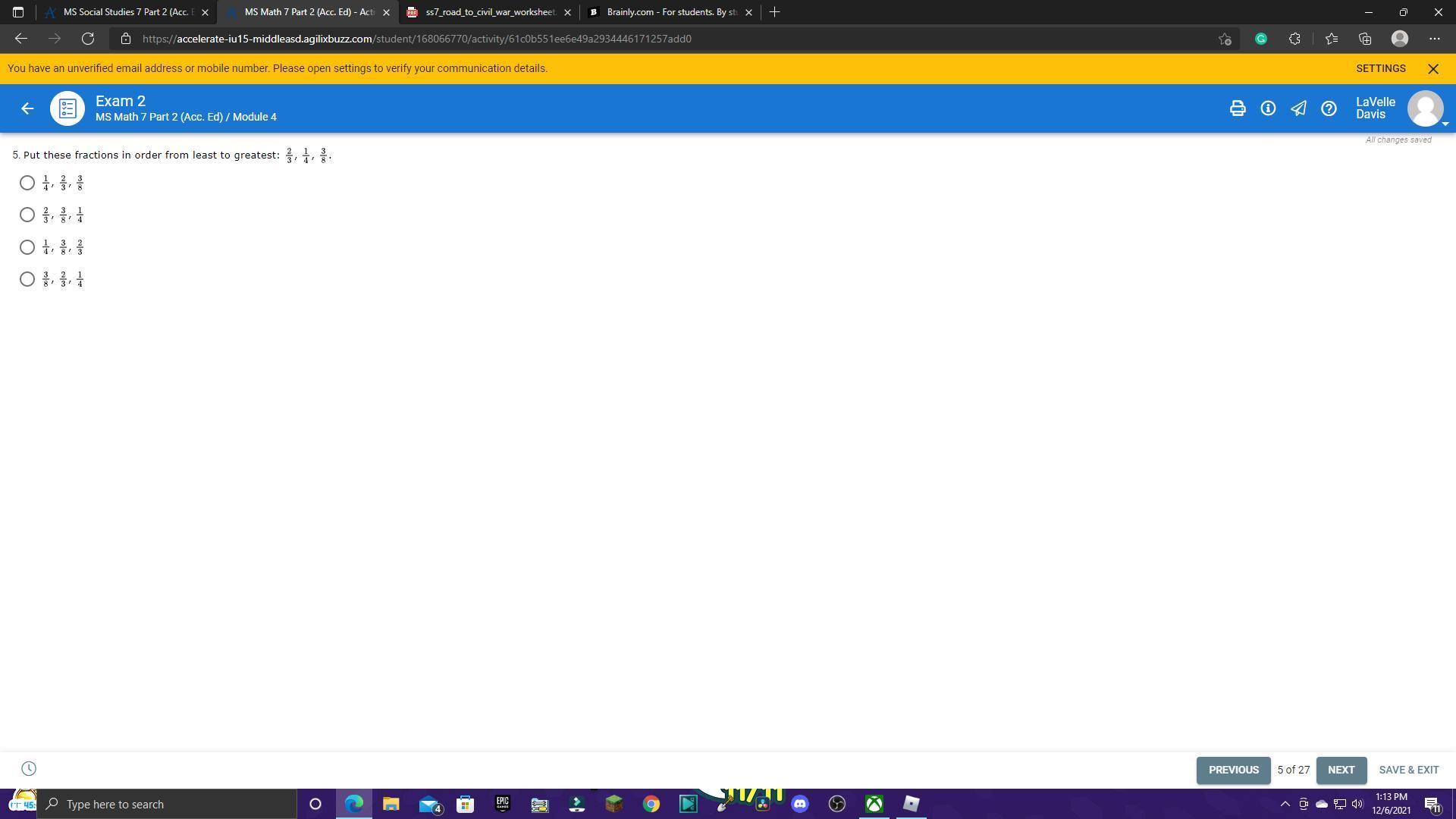Show hidden system tray icons chevron
The height and width of the screenshot is (819, 1456).
click(1285, 804)
